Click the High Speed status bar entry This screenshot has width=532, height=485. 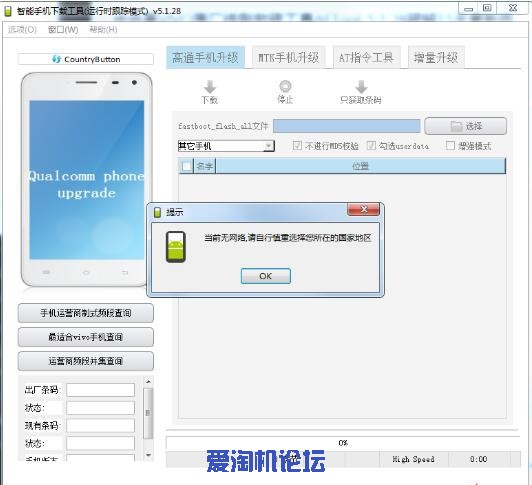[x=413, y=459]
